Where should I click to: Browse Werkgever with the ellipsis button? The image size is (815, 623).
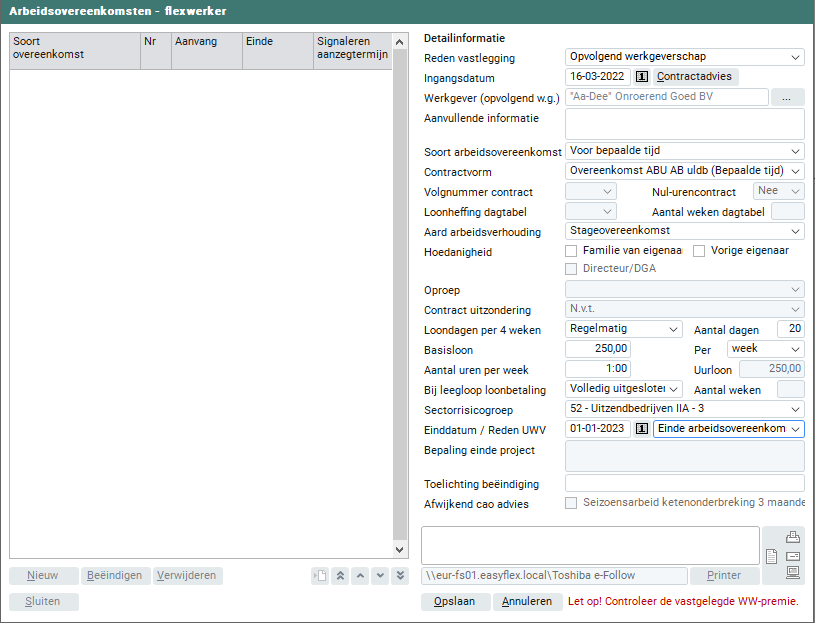tap(788, 97)
